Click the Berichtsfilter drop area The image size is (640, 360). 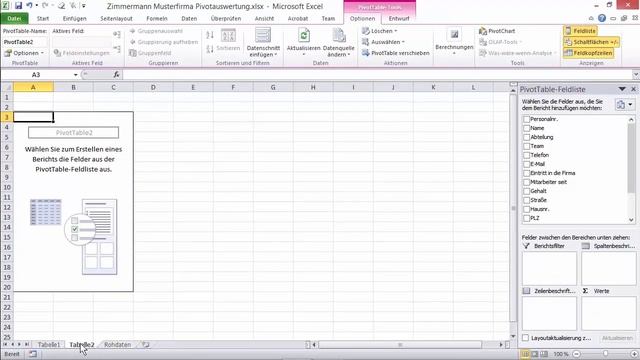point(549,268)
